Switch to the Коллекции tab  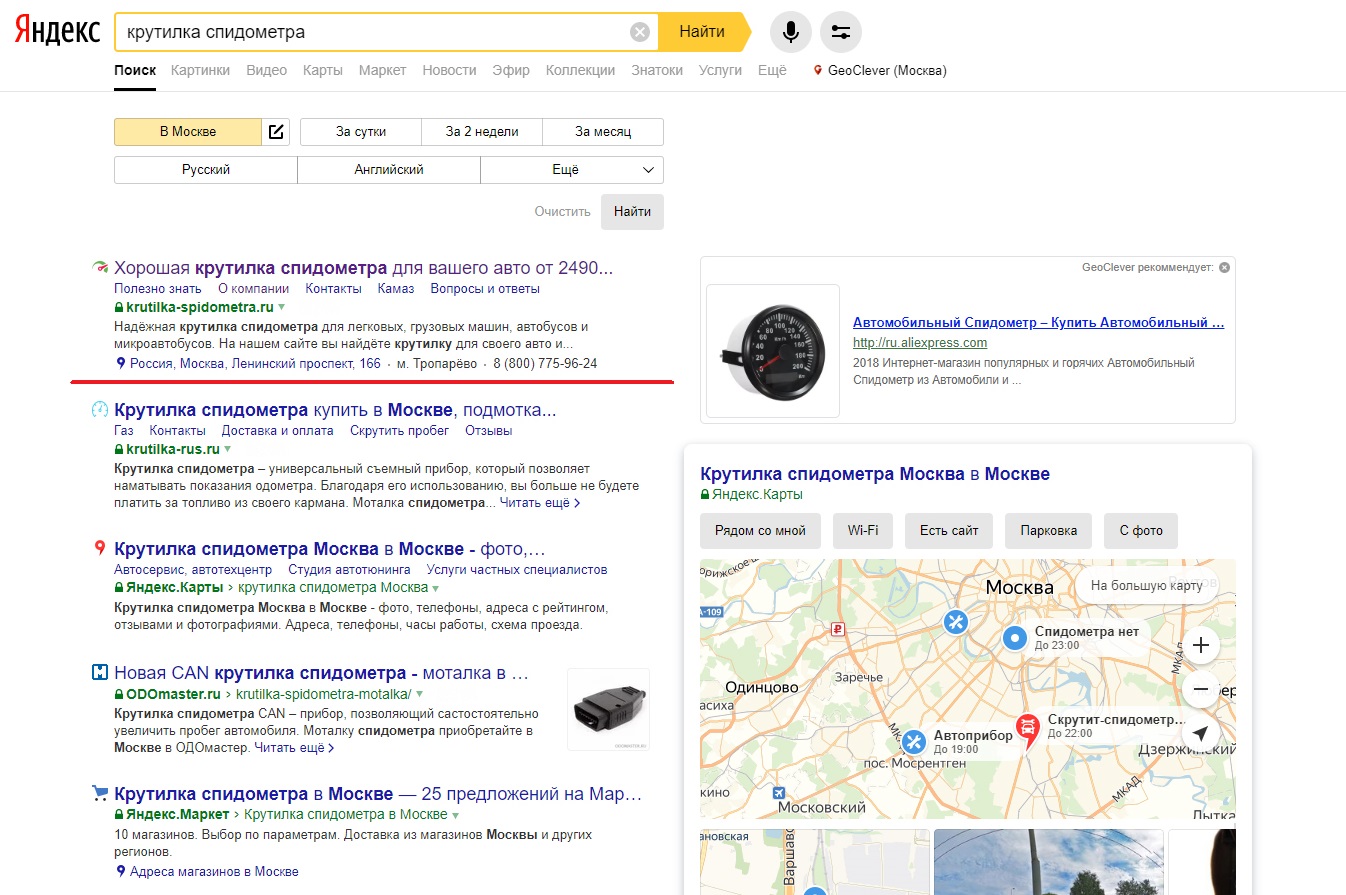[x=581, y=70]
